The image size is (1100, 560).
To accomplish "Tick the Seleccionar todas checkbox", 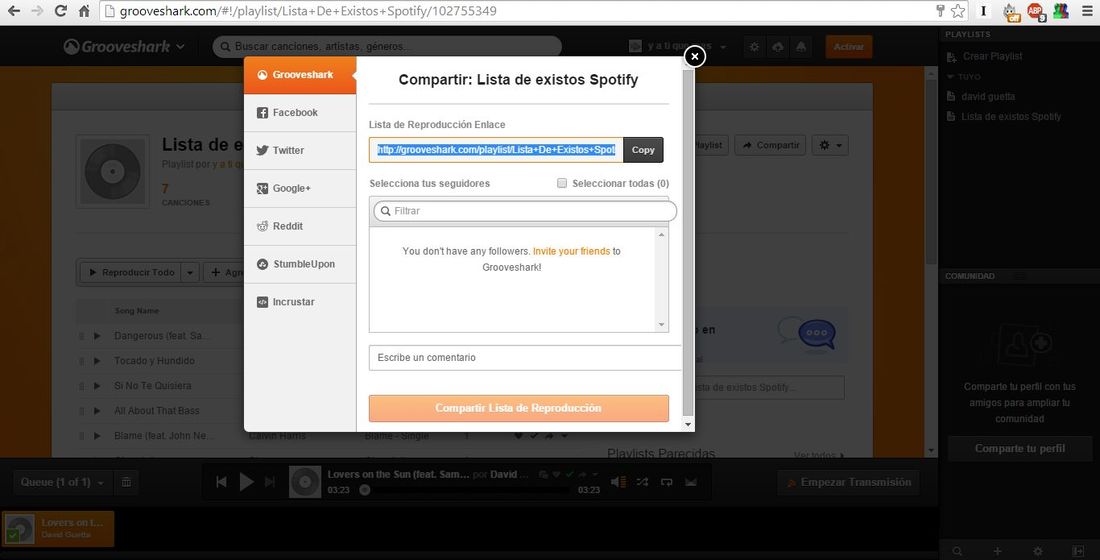I will 562,183.
